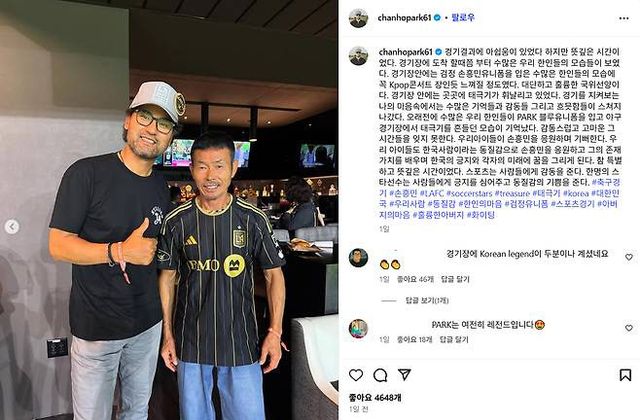Reply to the Korean legend comment
The width and height of the screenshot is (640, 420).
[x=455, y=280]
